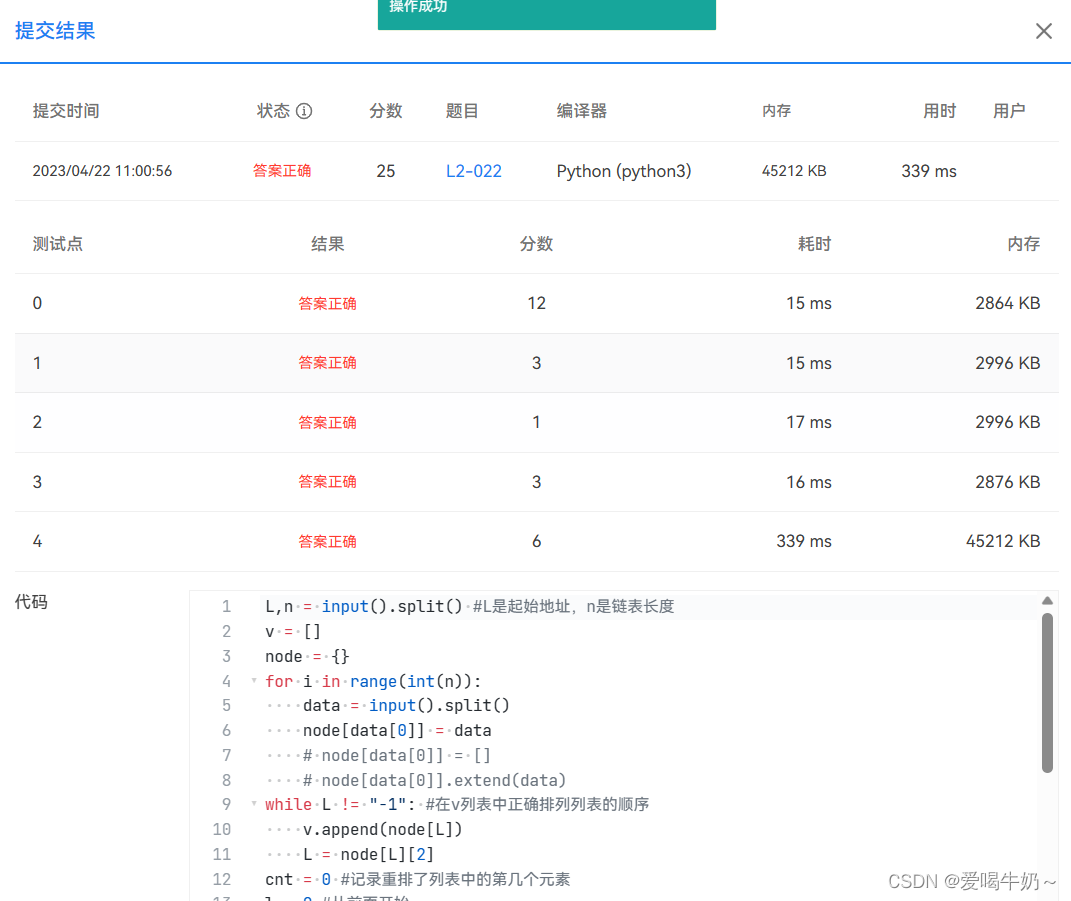Select the 提交时间 column header
This screenshot has height=901, width=1071.
(66, 111)
